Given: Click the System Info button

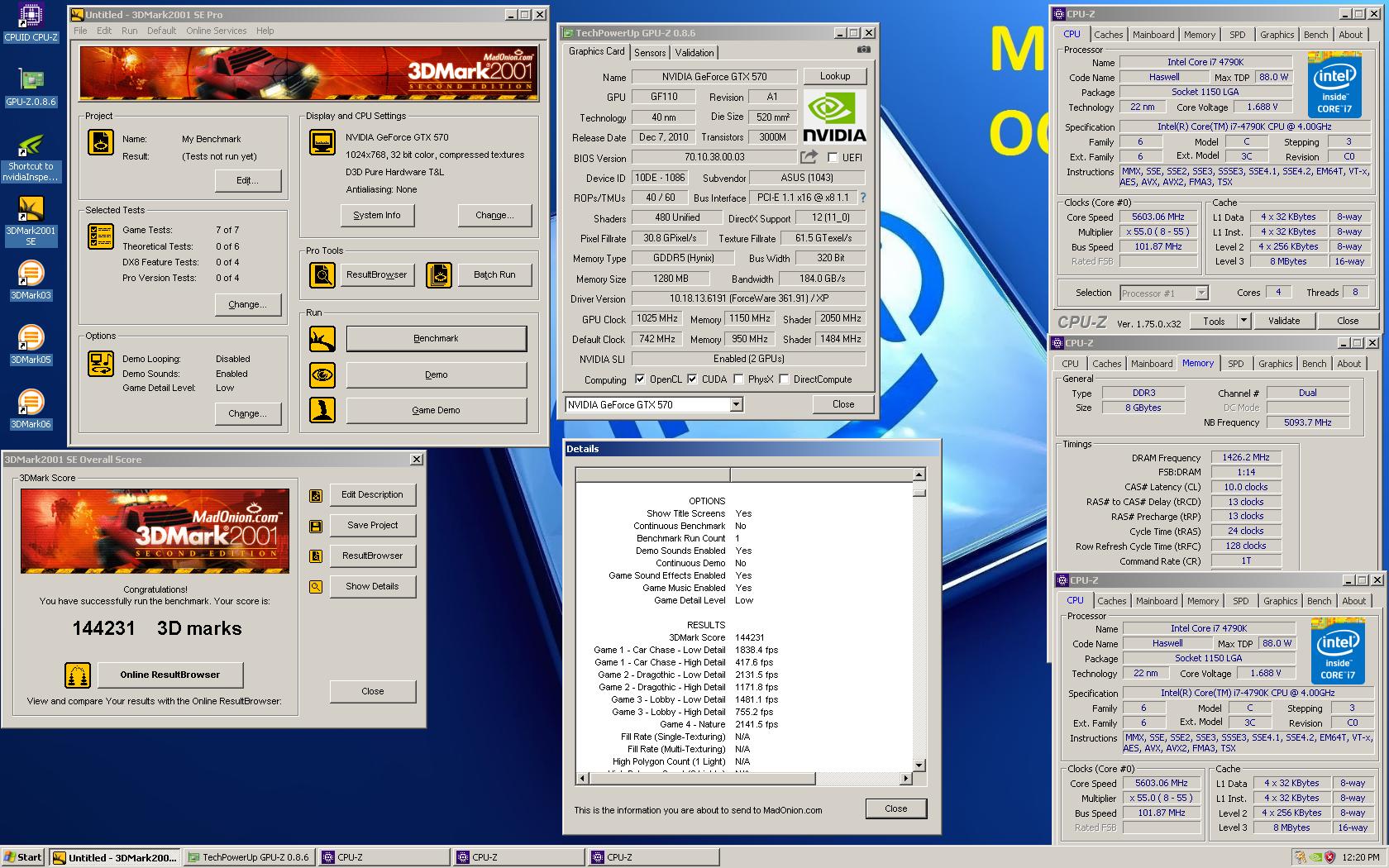Looking at the screenshot, I should 376,216.
